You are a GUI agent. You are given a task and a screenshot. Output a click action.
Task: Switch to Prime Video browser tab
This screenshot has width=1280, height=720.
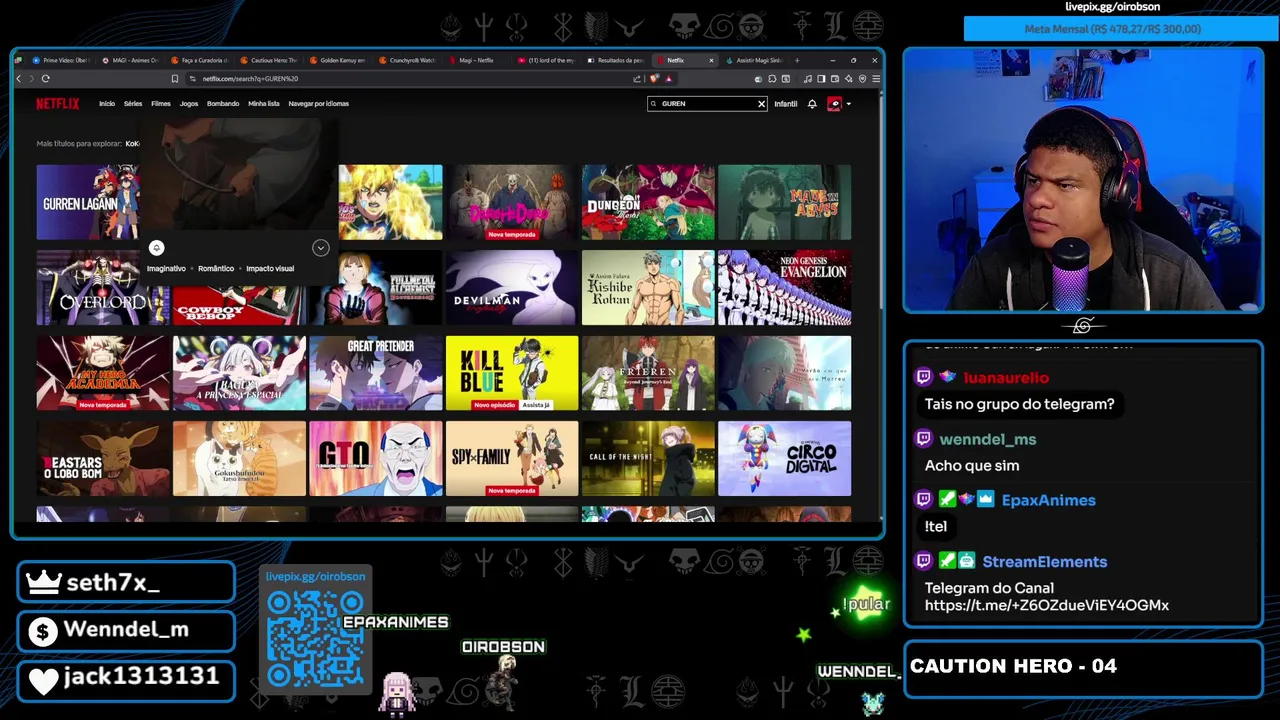click(x=60, y=61)
